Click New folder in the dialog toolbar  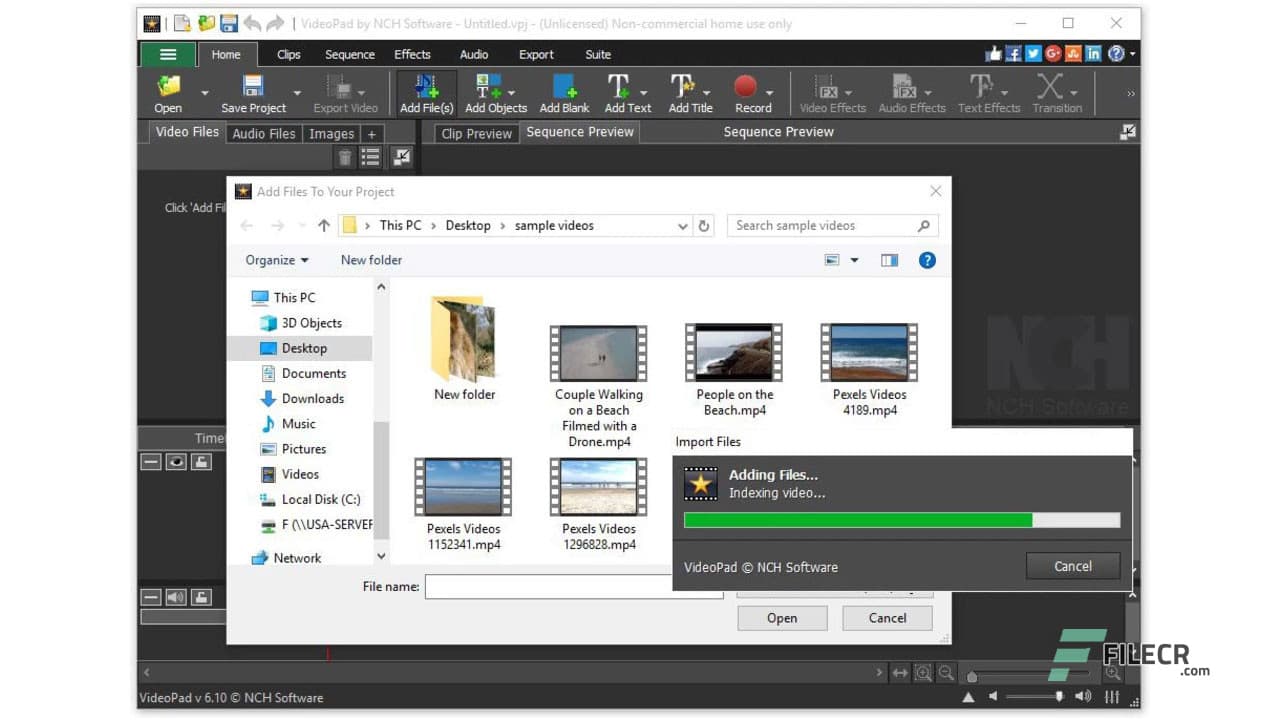coord(370,260)
